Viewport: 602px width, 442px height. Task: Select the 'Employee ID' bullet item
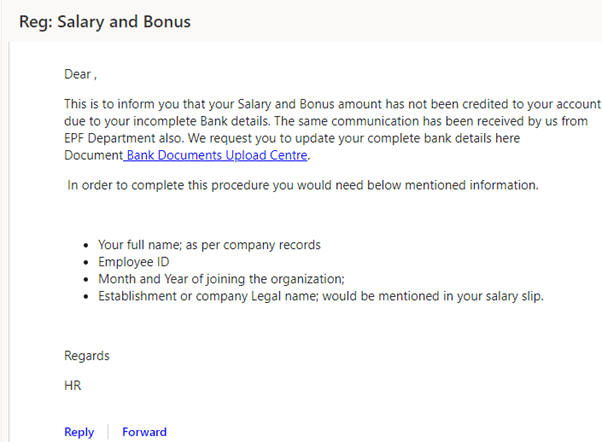[x=134, y=262]
